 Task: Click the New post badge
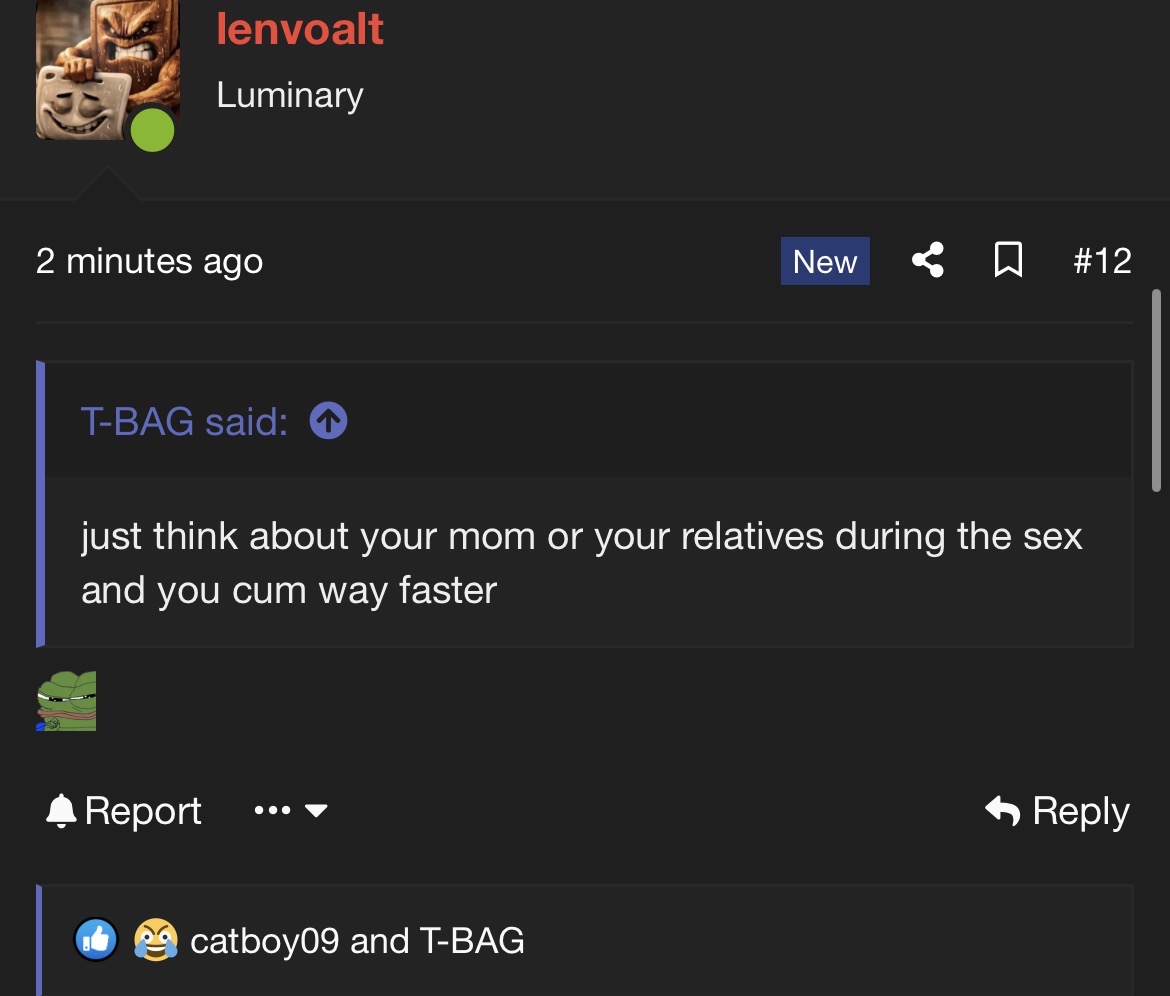click(x=825, y=261)
